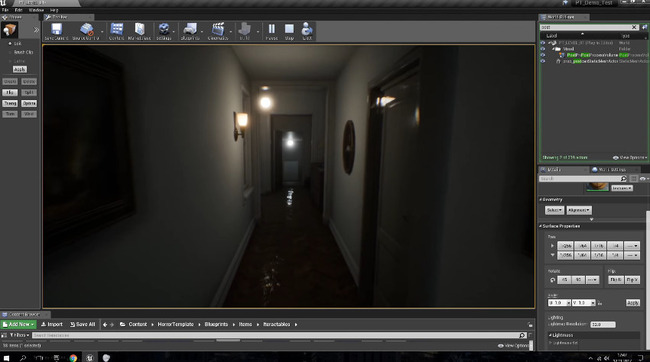650x362 pixels.
Task: Toggle the sources panel icon near Filters
Action: (x=5, y=335)
